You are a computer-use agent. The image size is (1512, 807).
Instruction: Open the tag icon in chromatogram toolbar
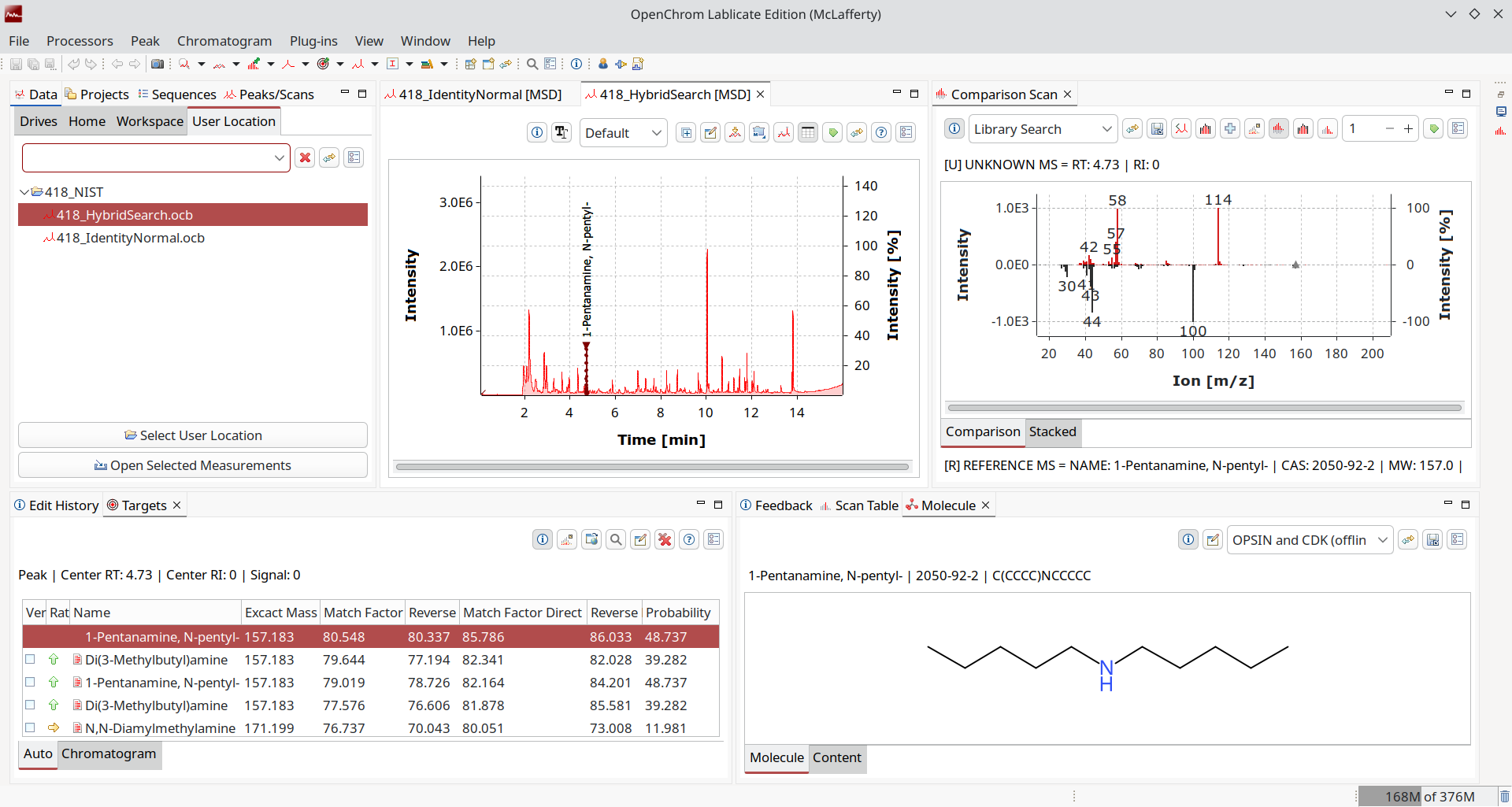point(833,132)
